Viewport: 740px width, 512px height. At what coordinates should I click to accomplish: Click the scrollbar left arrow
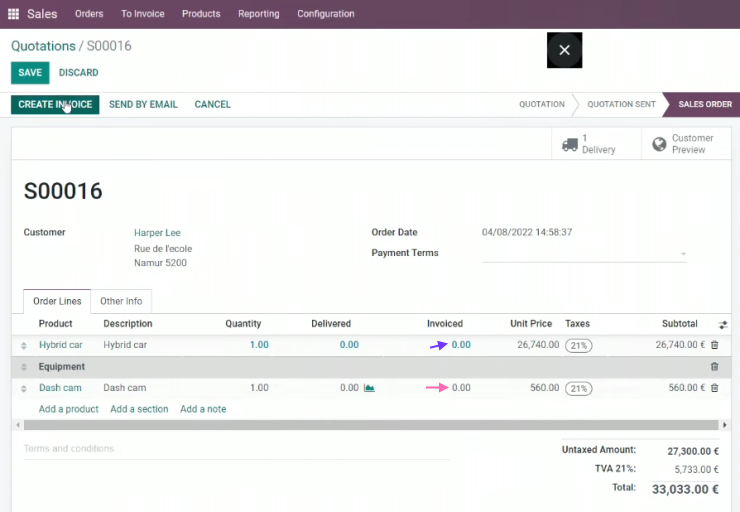point(18,425)
